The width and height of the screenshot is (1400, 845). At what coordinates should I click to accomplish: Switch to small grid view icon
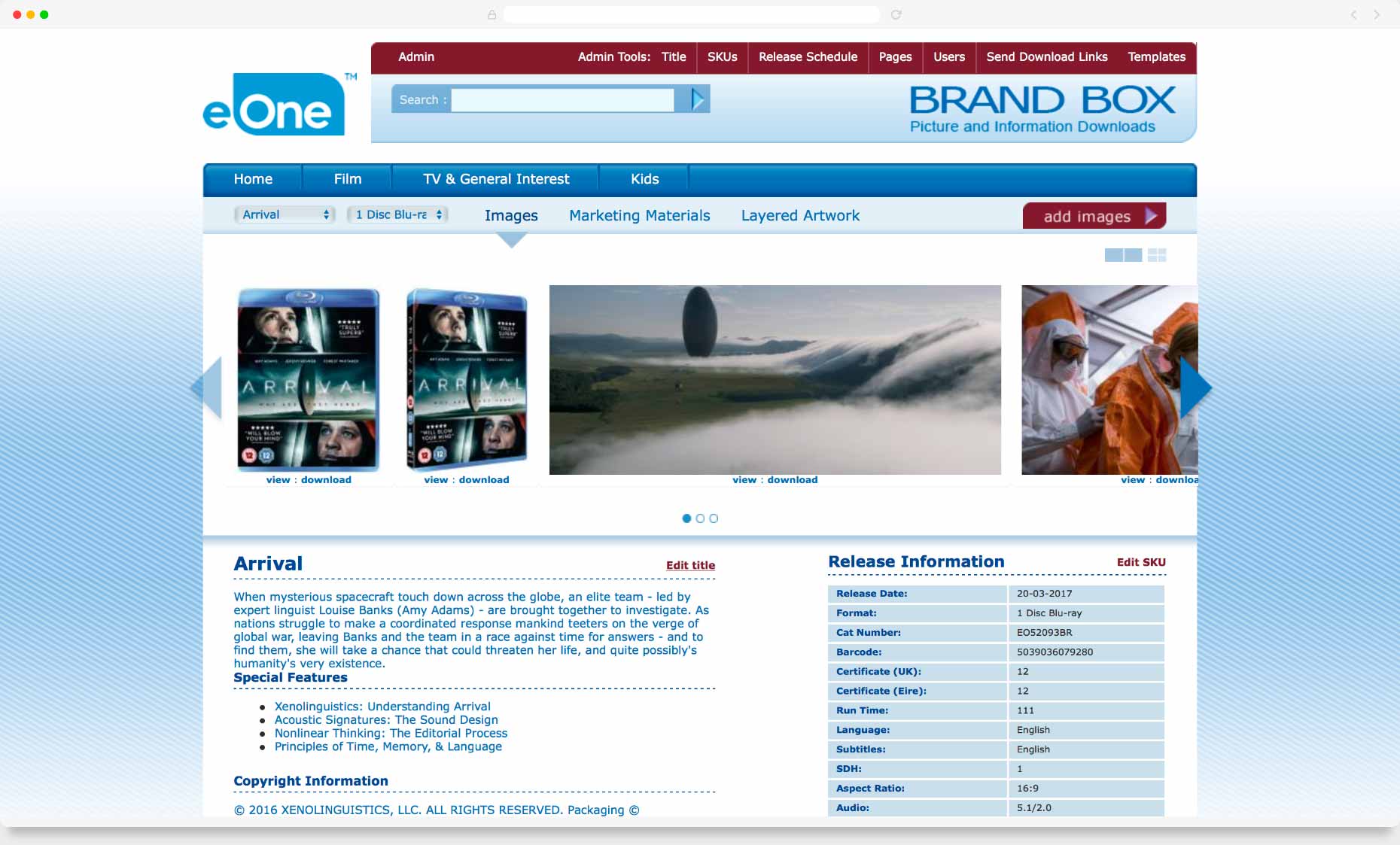(1157, 255)
